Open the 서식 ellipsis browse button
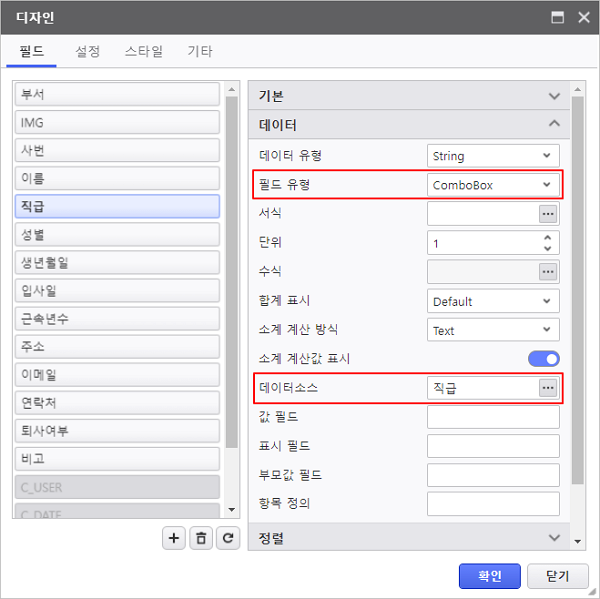This screenshot has height=599, width=600. click(547, 214)
